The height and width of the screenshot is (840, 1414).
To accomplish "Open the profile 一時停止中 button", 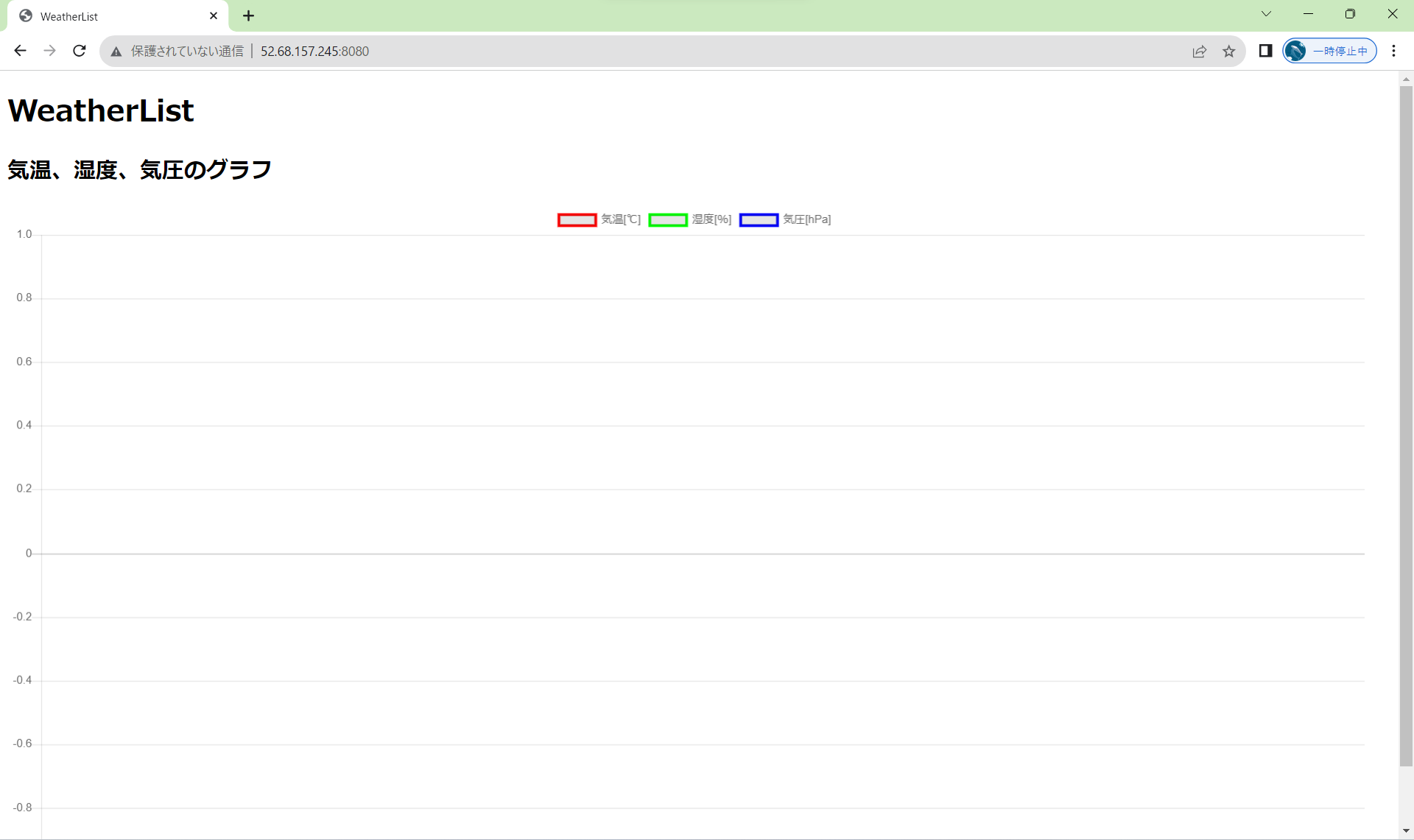I will [x=1330, y=51].
